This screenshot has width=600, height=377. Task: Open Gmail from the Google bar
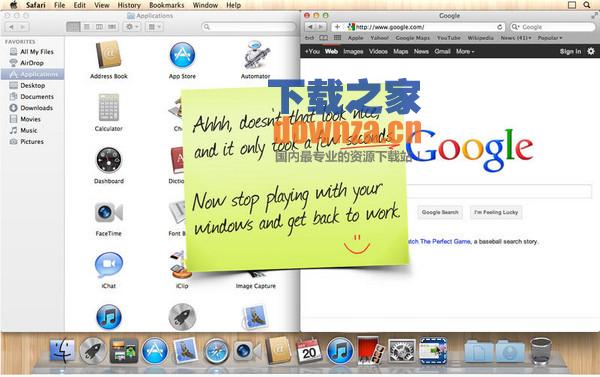coord(442,51)
